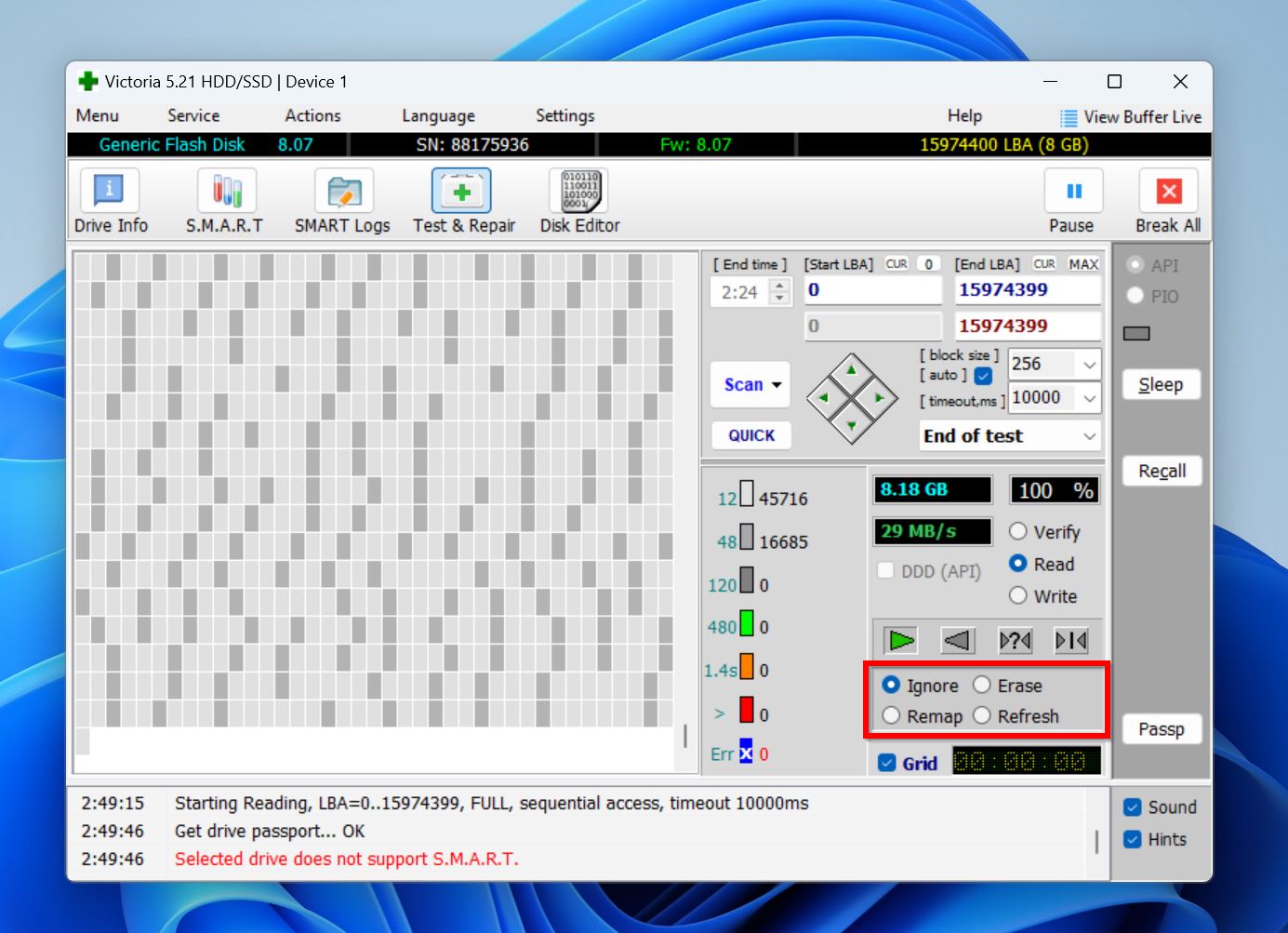
Task: Uncheck the Grid checkbox
Action: point(887,764)
